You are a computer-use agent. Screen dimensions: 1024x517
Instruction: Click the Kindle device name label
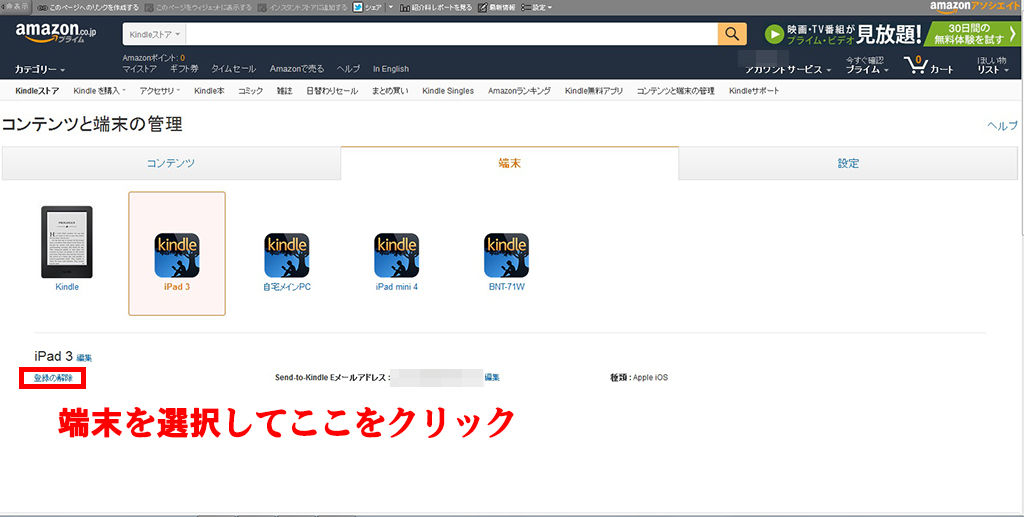67,287
